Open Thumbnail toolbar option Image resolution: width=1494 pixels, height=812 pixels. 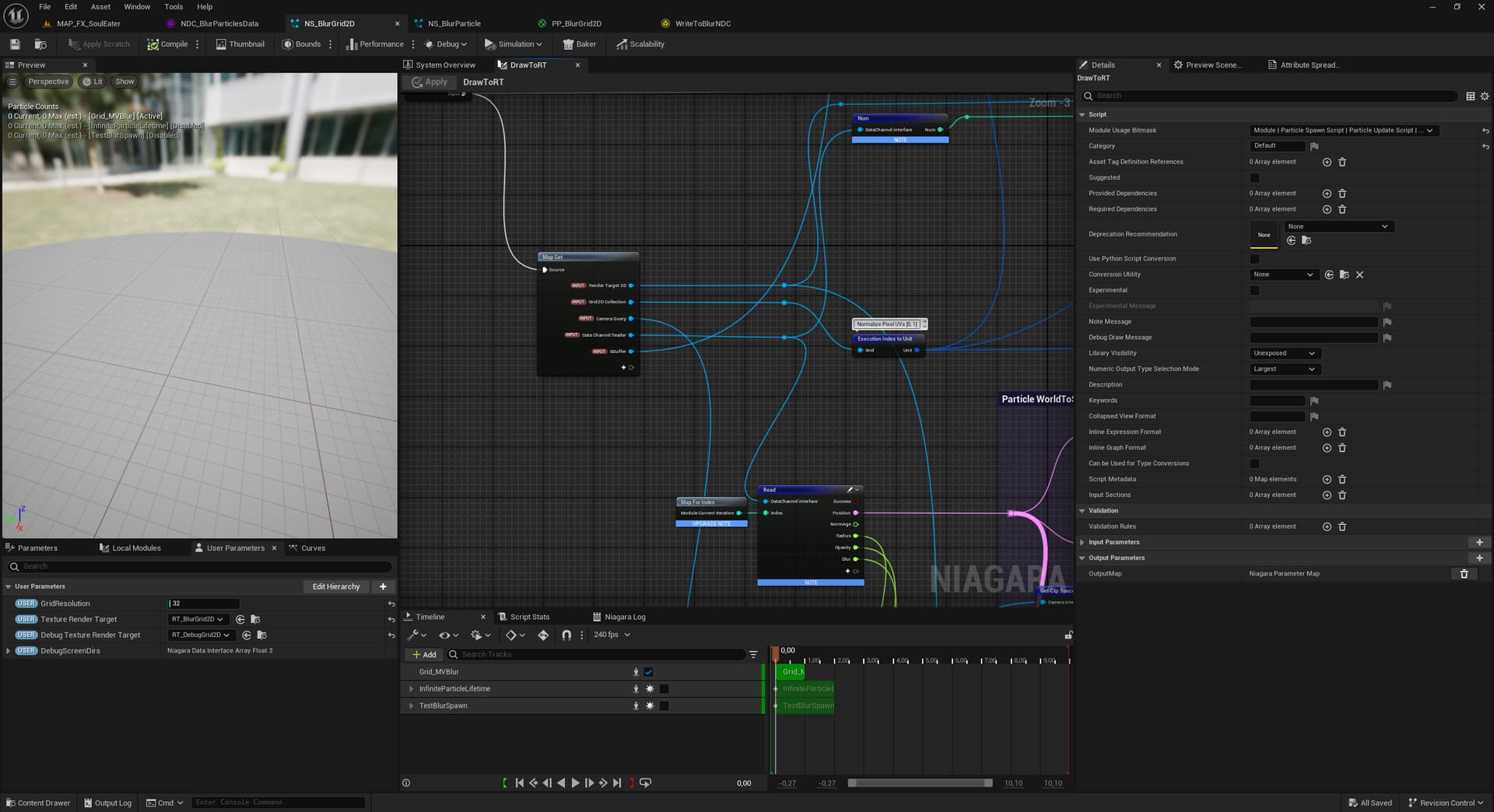pyautogui.click(x=240, y=44)
